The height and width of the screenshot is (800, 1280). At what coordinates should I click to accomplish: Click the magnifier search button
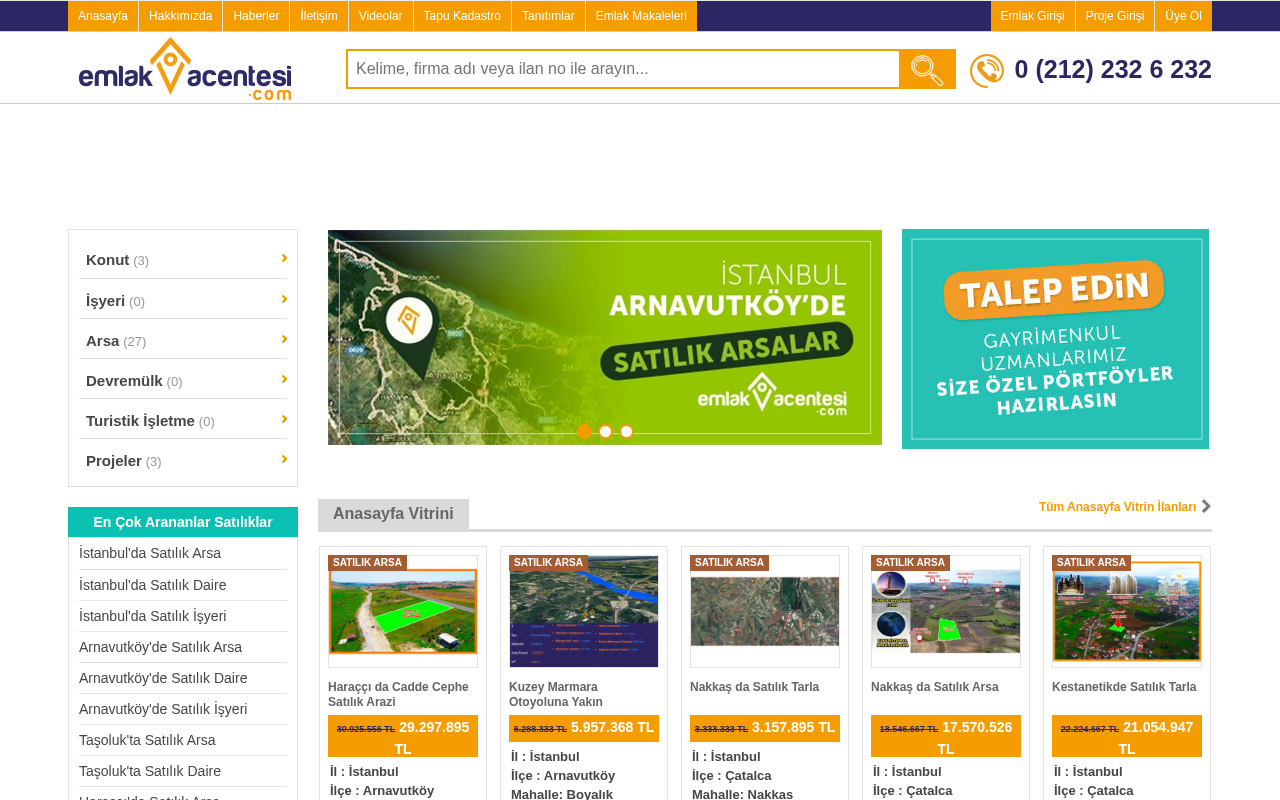(927, 69)
